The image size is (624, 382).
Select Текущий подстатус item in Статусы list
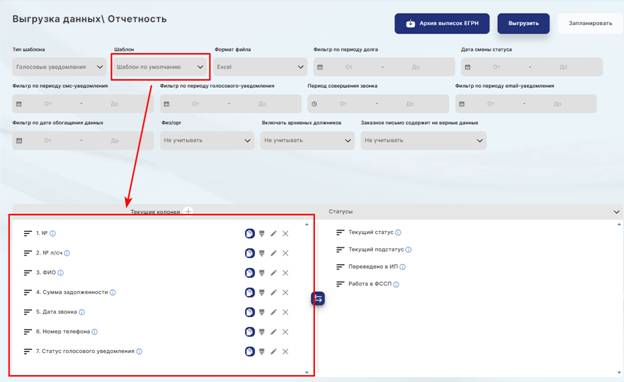(376, 249)
